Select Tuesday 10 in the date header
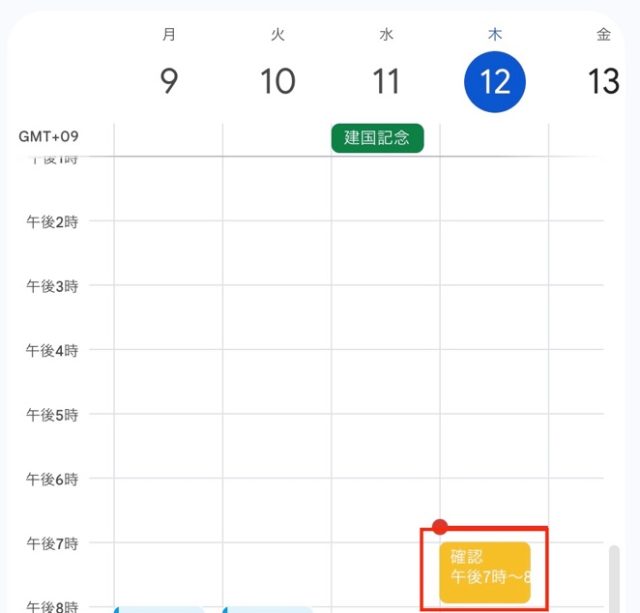The image size is (640, 613). 277,81
